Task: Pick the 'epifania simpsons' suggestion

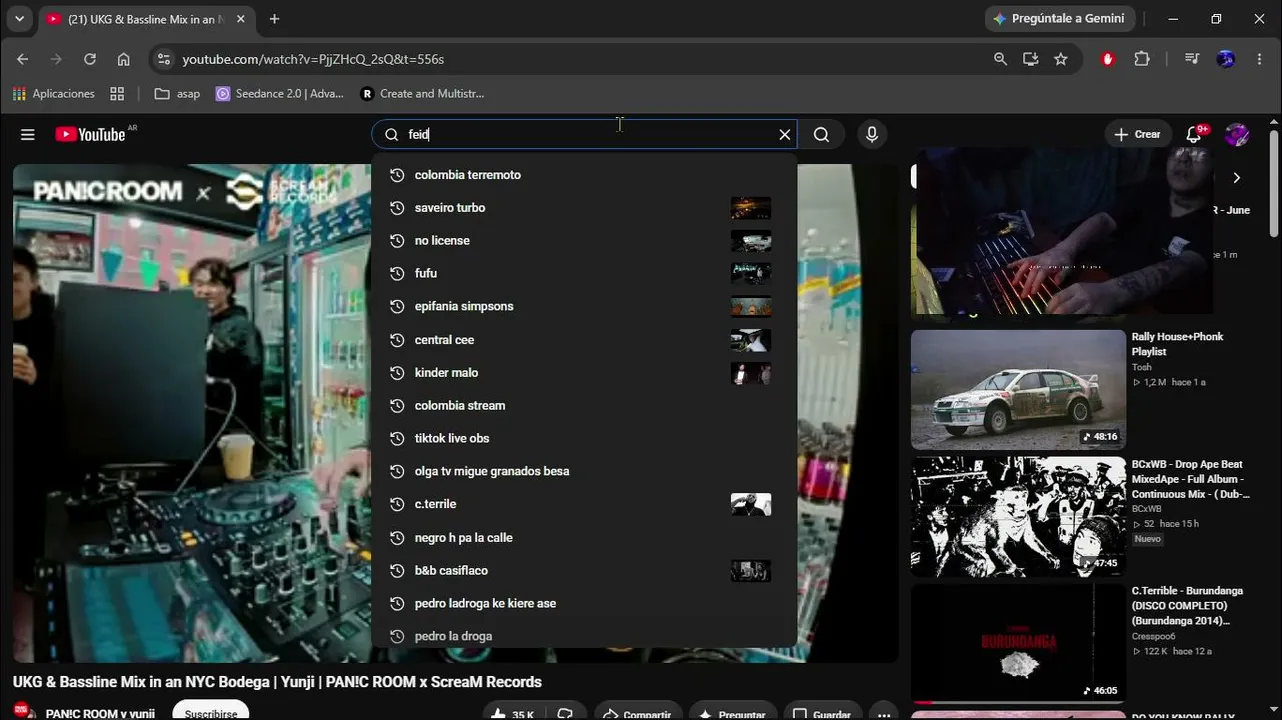Action: pos(584,306)
